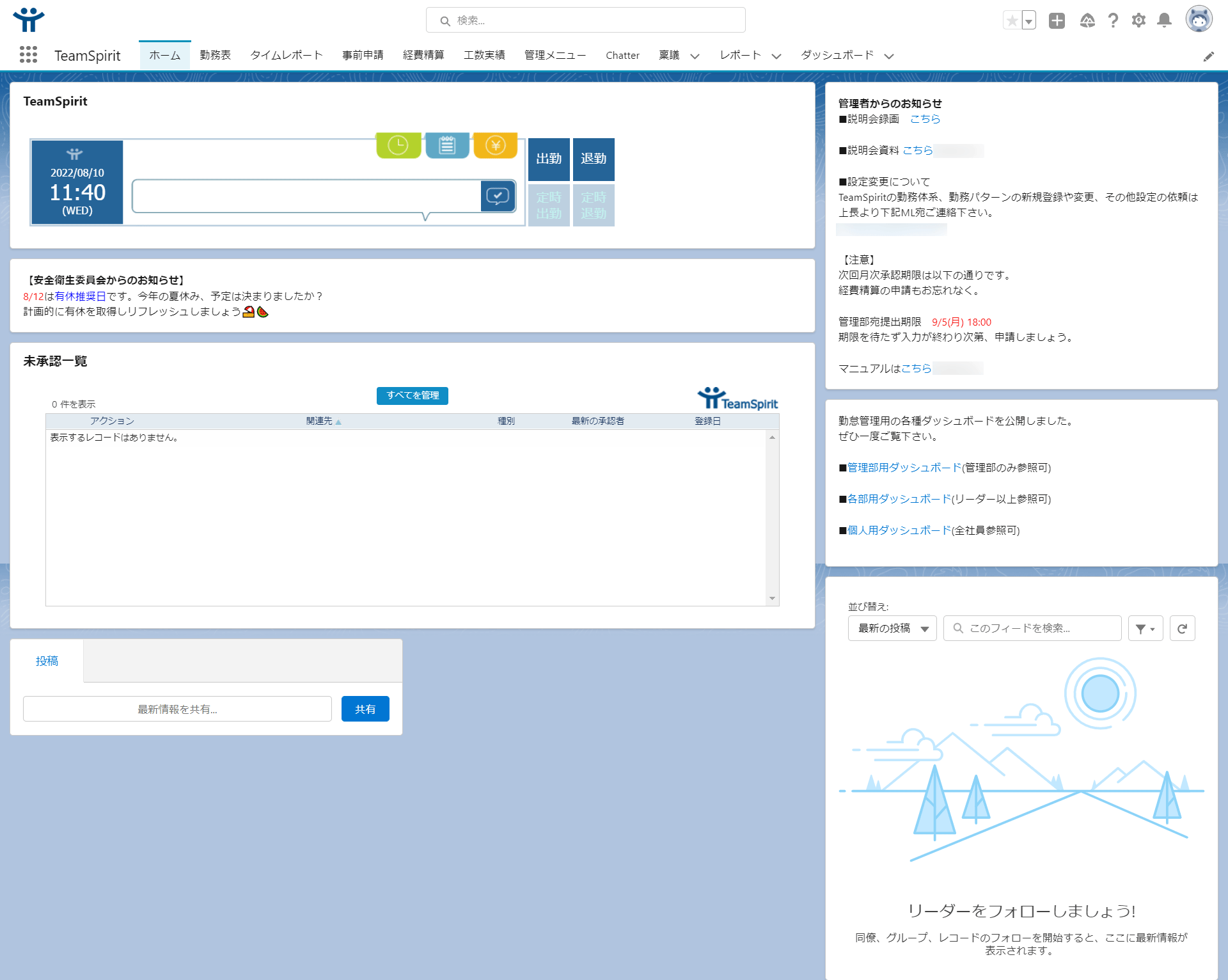Edit page with pencil icon
Image resolution: width=1228 pixels, height=980 pixels.
(x=1208, y=56)
